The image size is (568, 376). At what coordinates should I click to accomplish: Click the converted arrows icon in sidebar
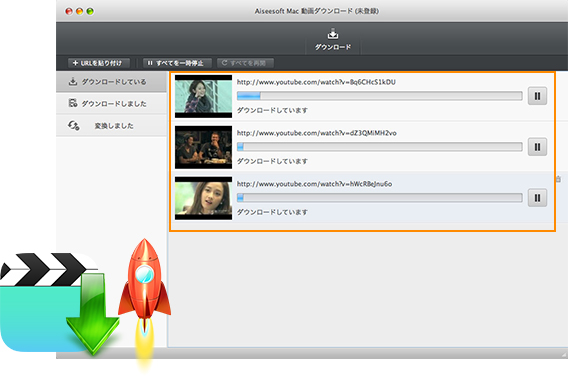[74, 126]
